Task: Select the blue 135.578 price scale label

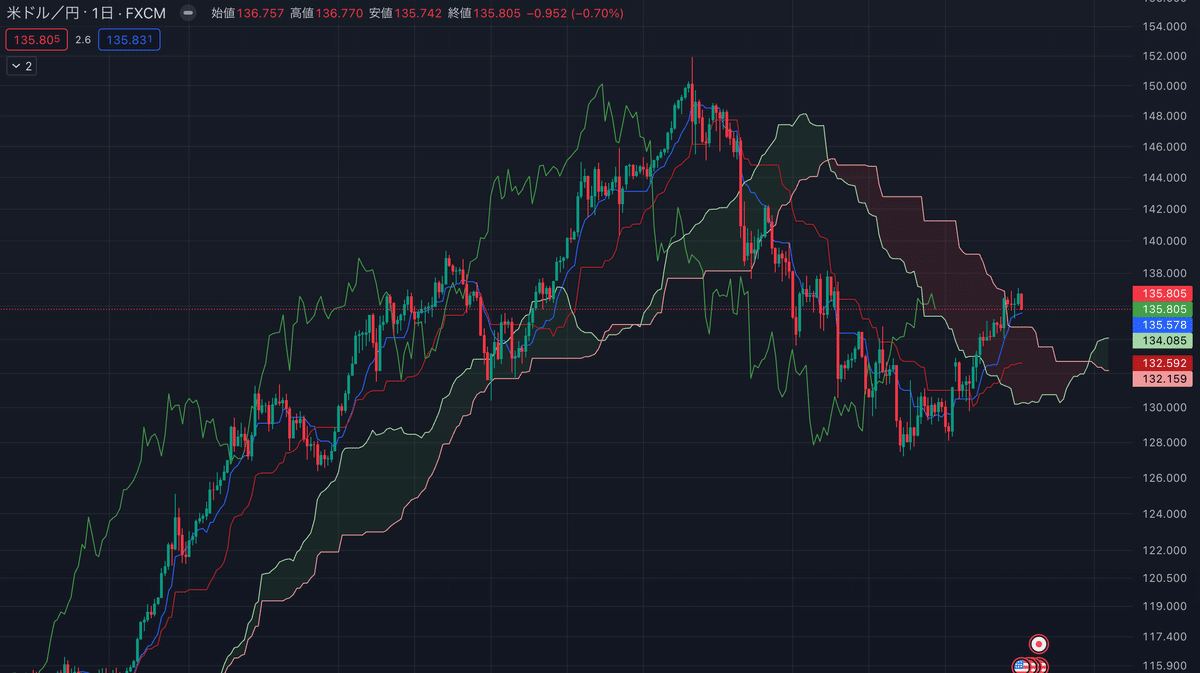Action: [x=1163, y=325]
